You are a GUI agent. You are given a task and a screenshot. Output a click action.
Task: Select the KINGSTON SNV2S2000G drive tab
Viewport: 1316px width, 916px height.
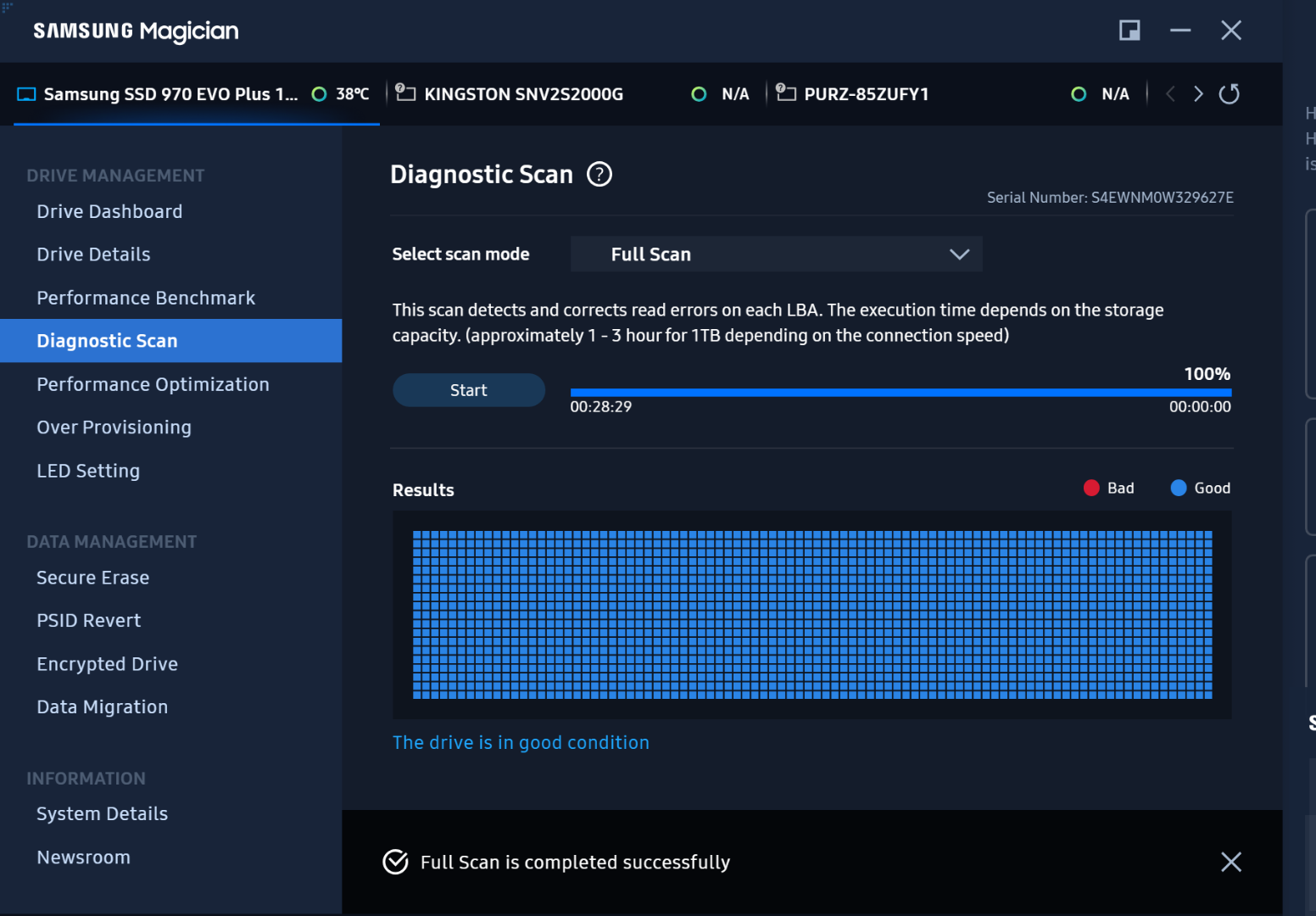575,94
